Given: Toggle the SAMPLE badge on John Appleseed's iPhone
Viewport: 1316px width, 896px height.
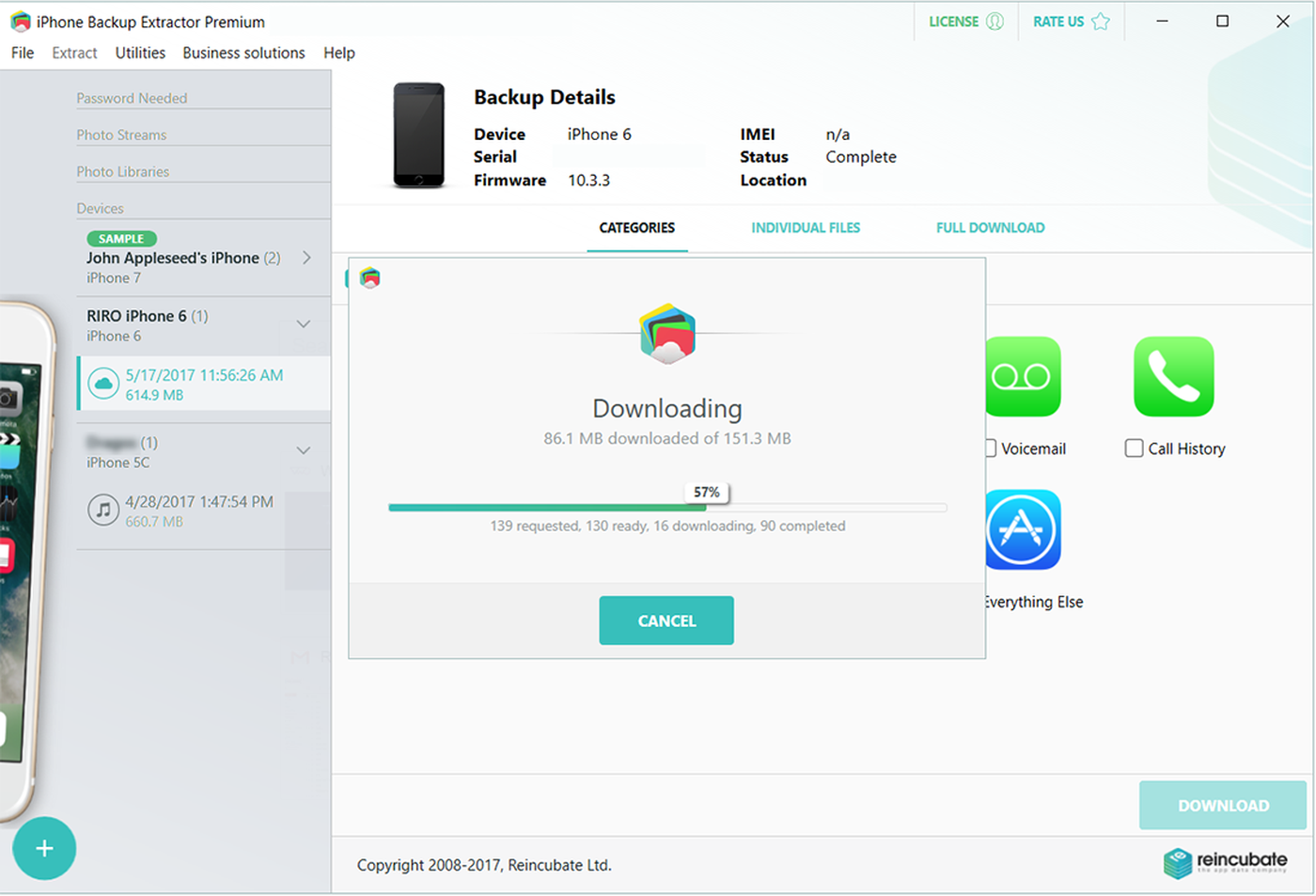Looking at the screenshot, I should [x=120, y=239].
